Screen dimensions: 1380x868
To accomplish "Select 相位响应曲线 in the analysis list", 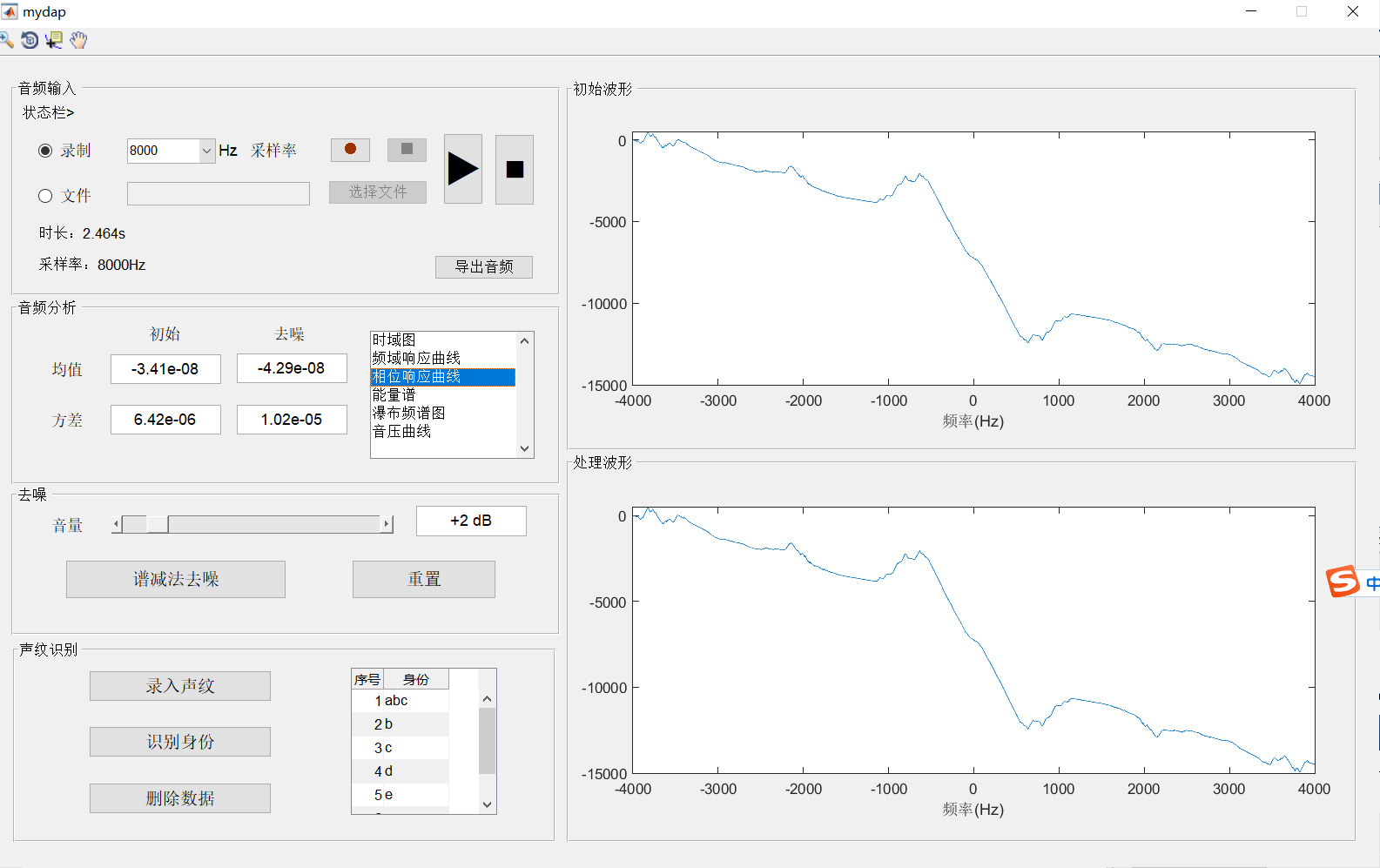I will (x=443, y=376).
